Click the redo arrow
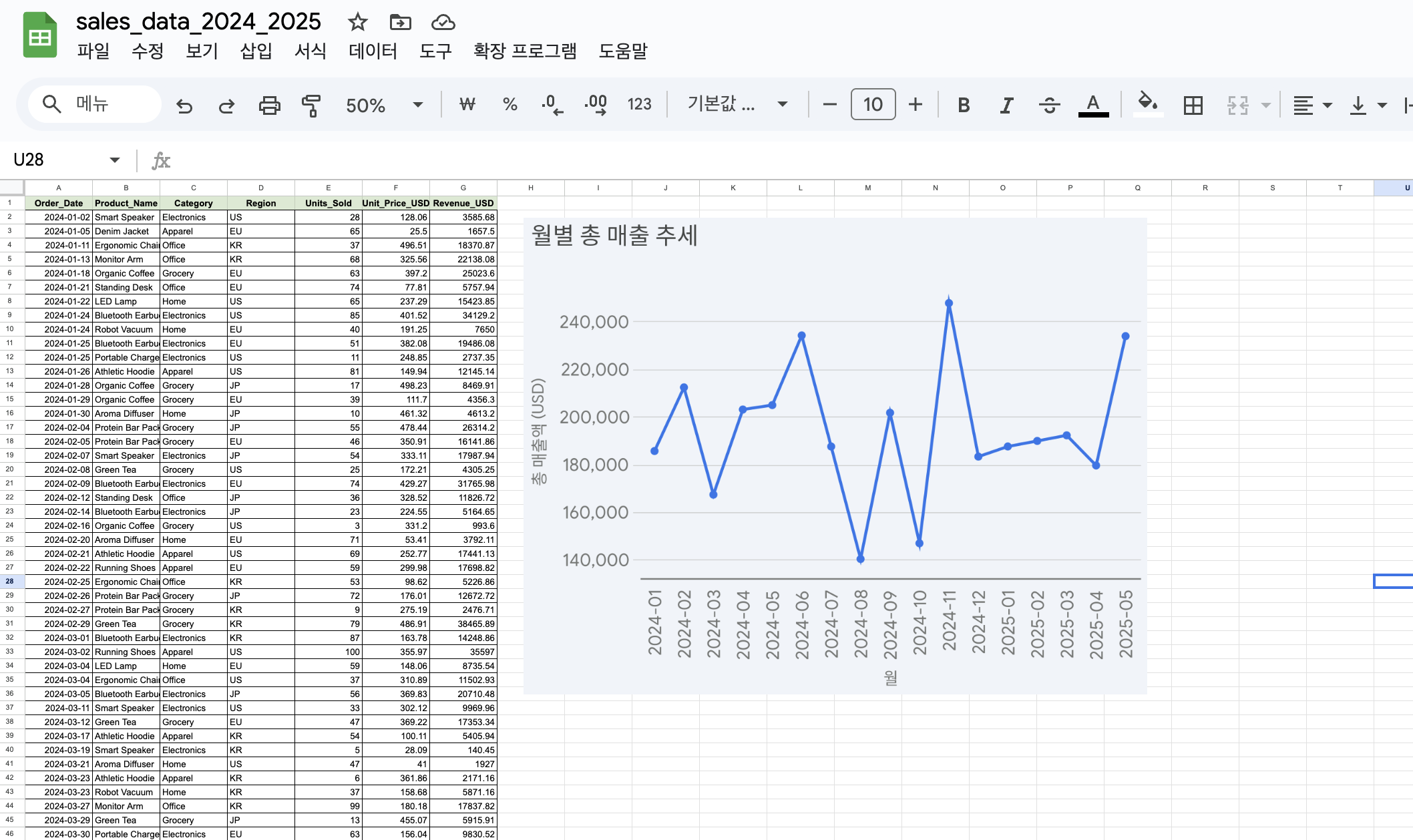This screenshot has width=1413, height=840. coord(227,105)
